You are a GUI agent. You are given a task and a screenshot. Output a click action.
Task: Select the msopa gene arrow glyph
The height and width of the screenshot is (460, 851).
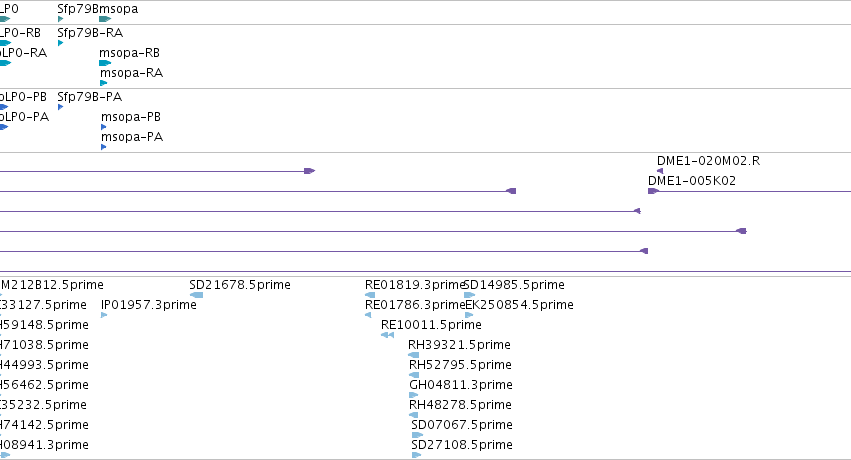(105, 19)
